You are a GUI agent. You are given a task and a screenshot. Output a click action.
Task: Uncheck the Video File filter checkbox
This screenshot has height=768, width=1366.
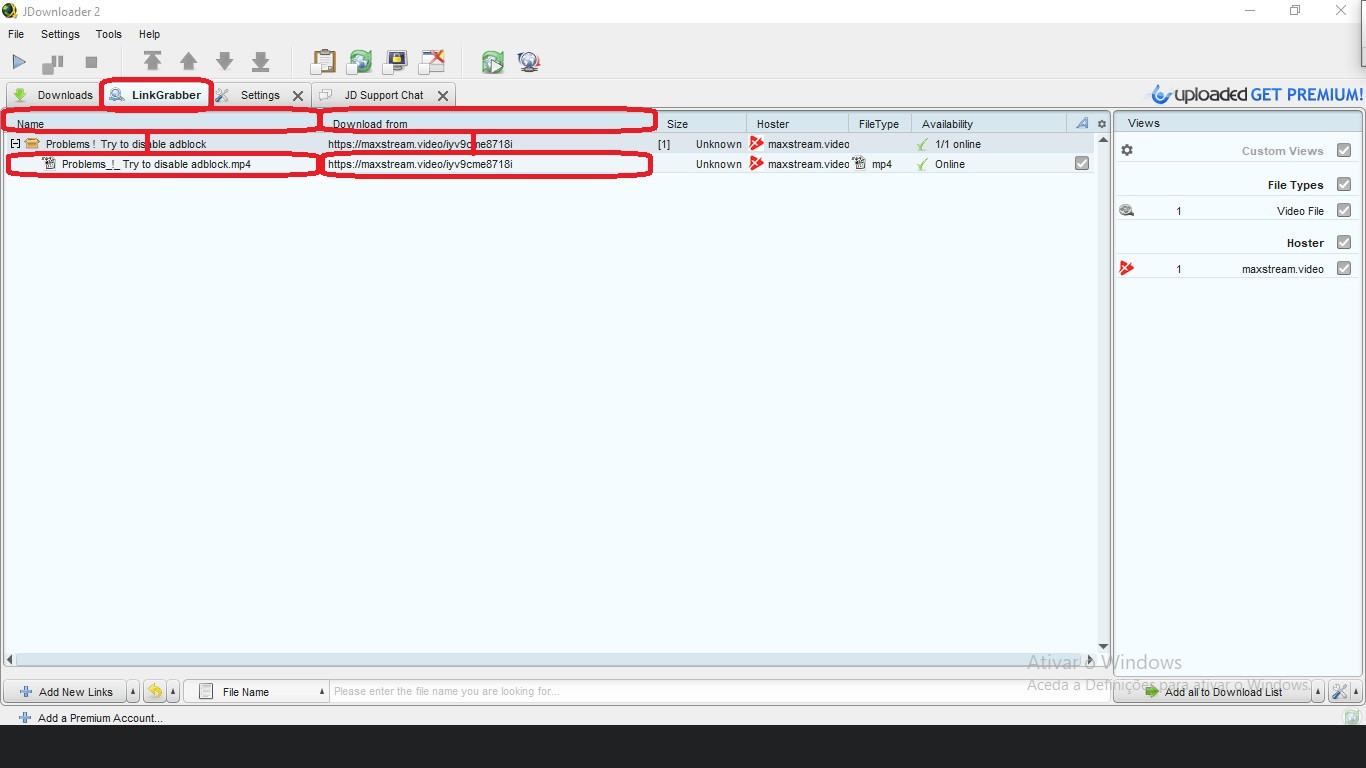tap(1344, 210)
